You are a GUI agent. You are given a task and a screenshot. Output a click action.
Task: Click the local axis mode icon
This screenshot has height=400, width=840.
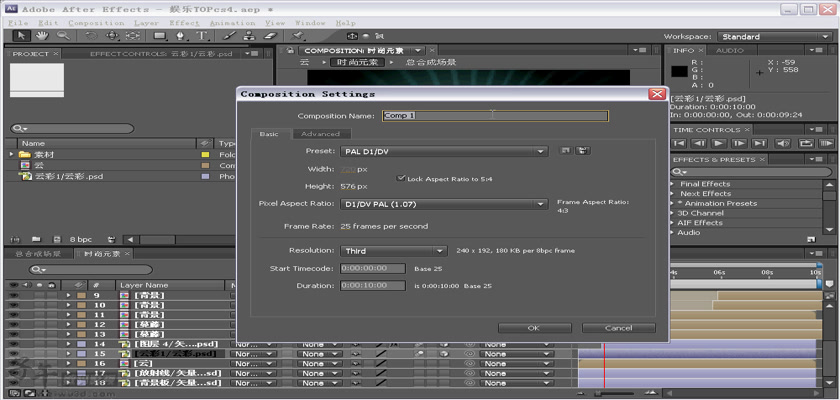coord(352,36)
